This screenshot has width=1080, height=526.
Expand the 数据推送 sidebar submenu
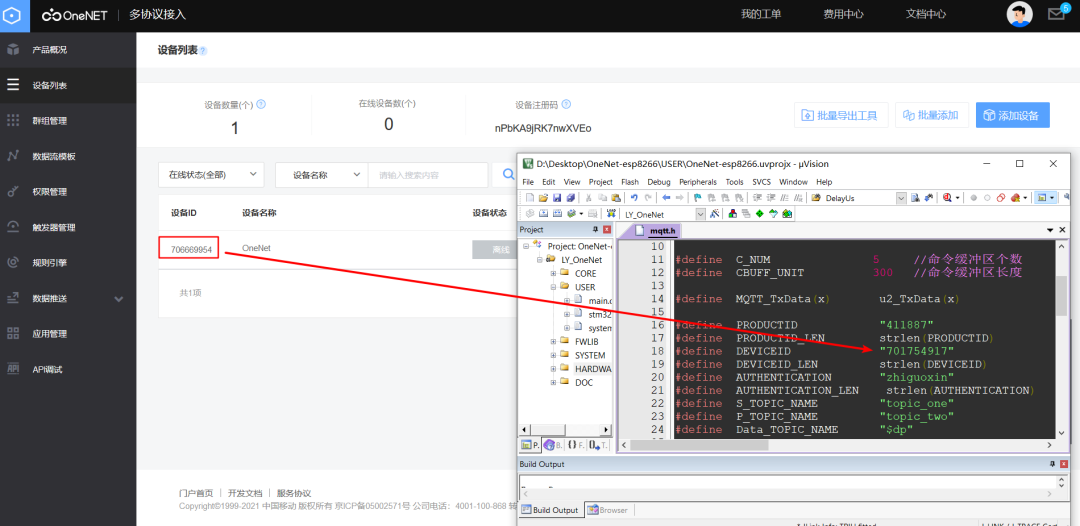coord(118,299)
